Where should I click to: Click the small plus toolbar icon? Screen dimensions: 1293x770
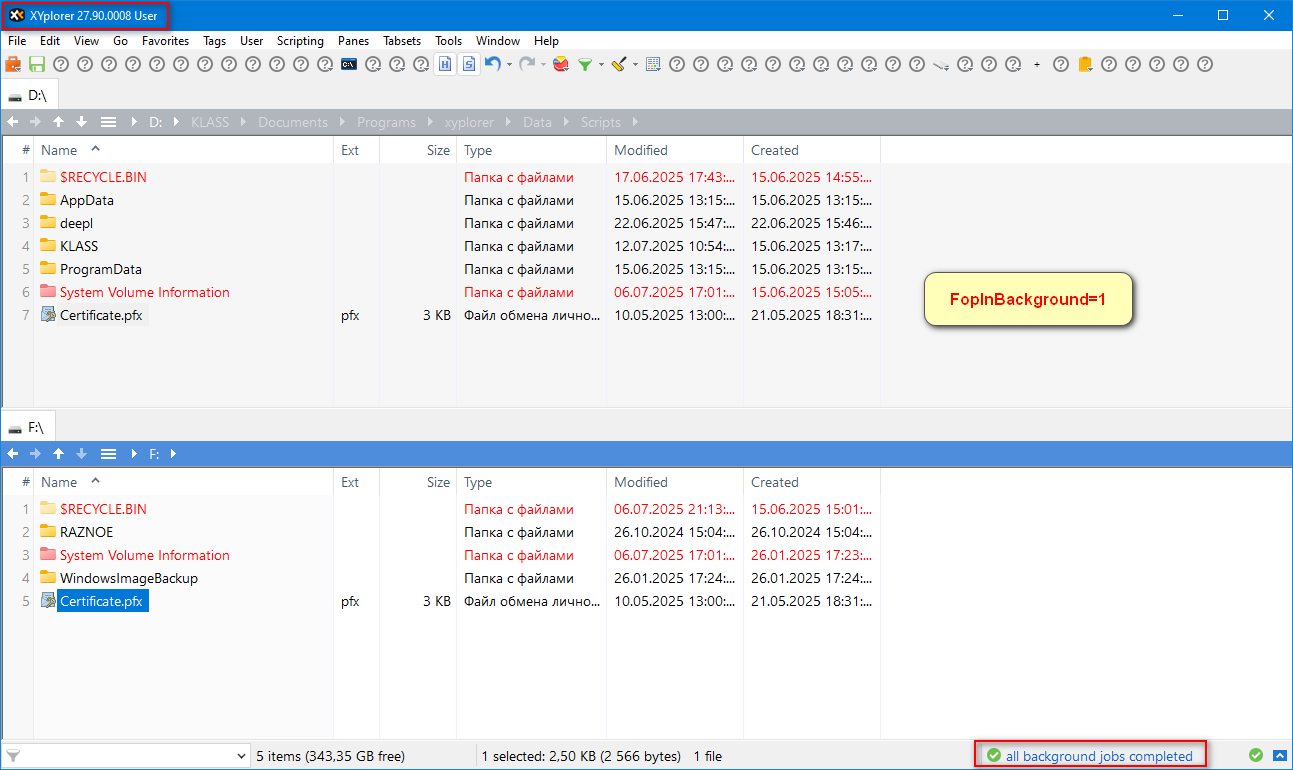1037,64
